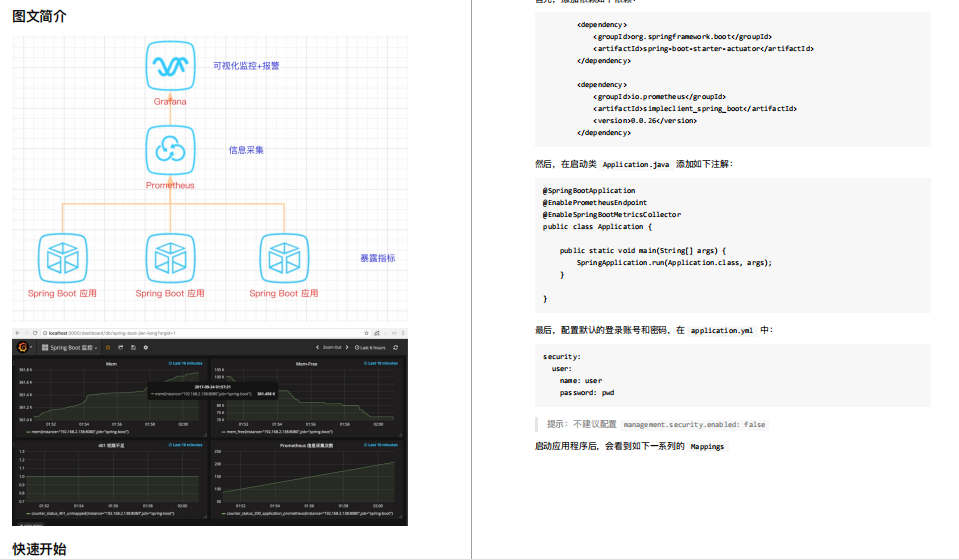Screen dimensions: 959x560
Task: Click the 可视化监控+报警 label
Action: tap(246, 66)
